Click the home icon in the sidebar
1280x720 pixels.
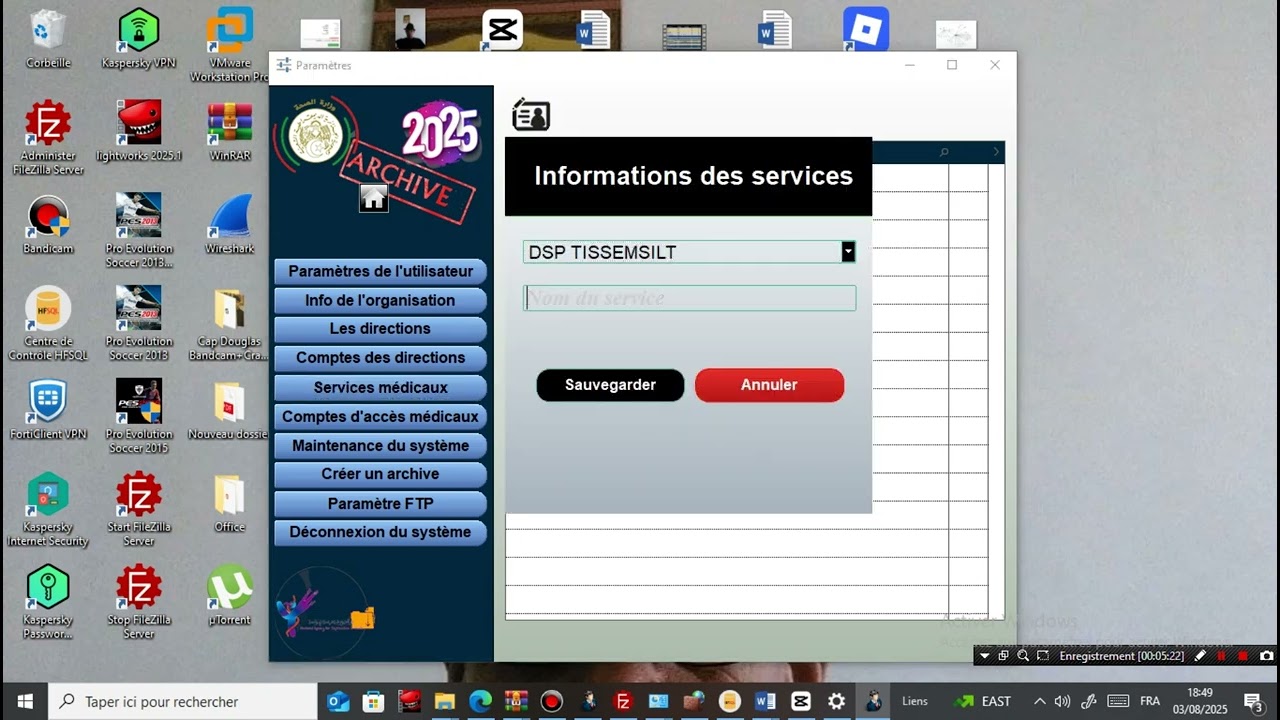coord(373,198)
